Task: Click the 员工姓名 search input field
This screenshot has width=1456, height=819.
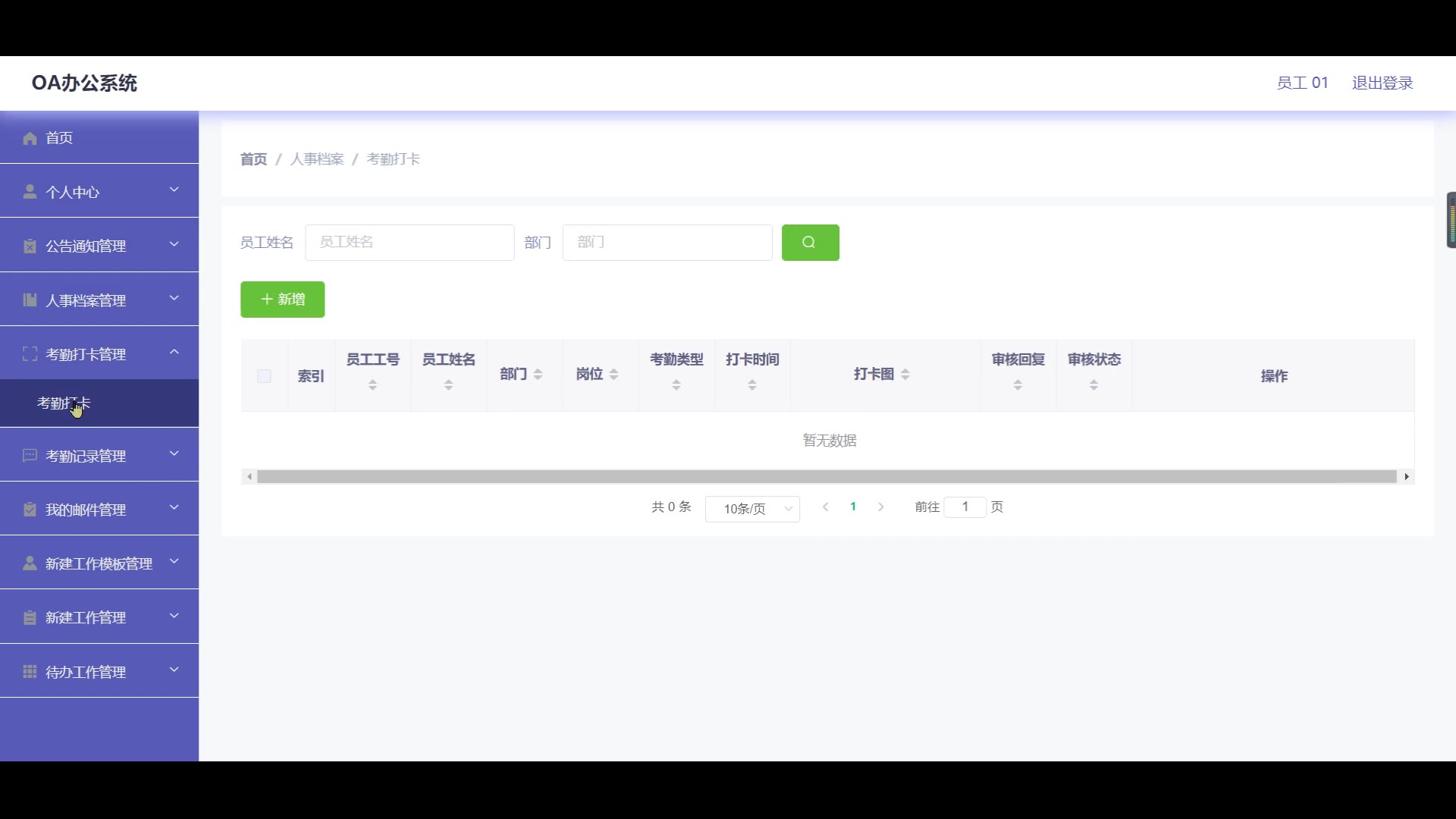Action: coord(409,243)
